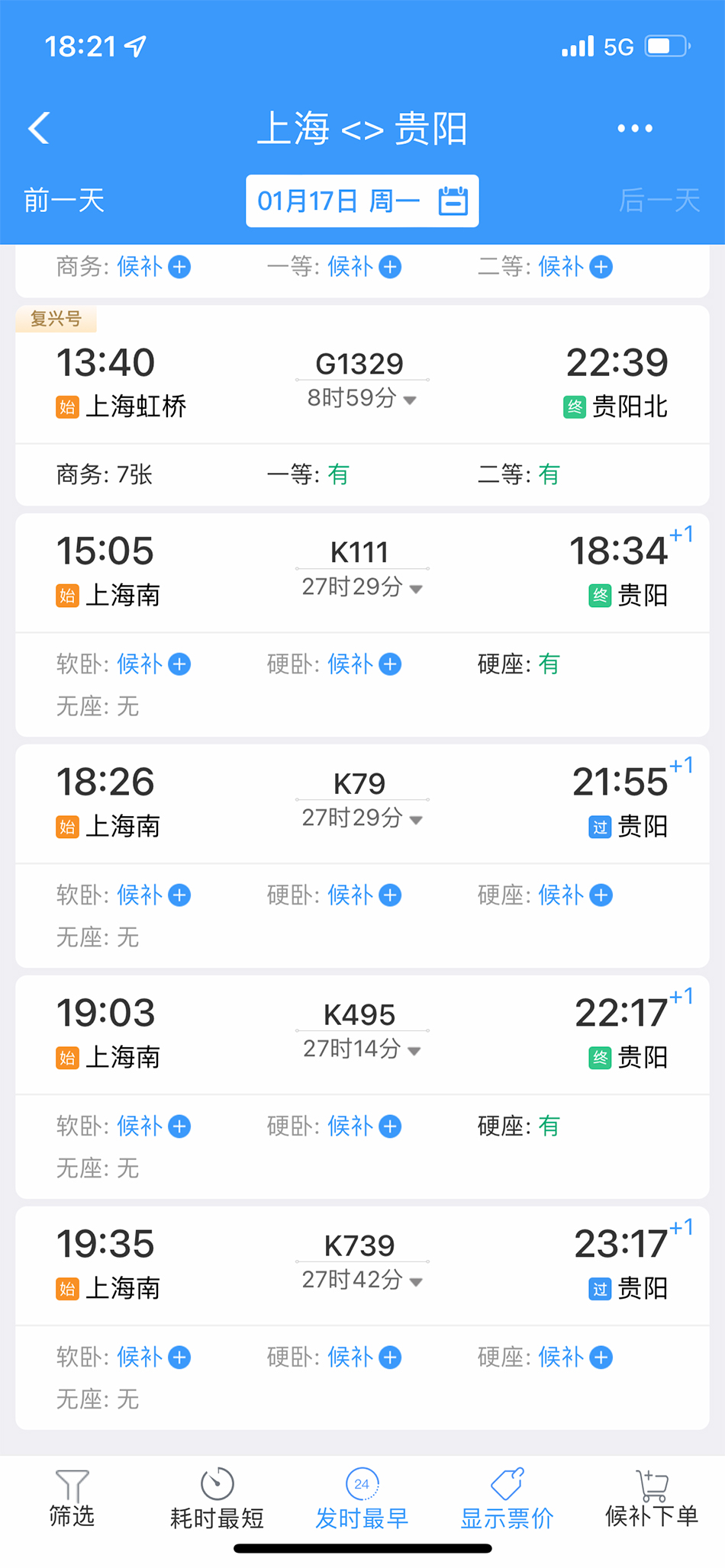
Task: Tap the price tag icon
Action: coord(507,1484)
